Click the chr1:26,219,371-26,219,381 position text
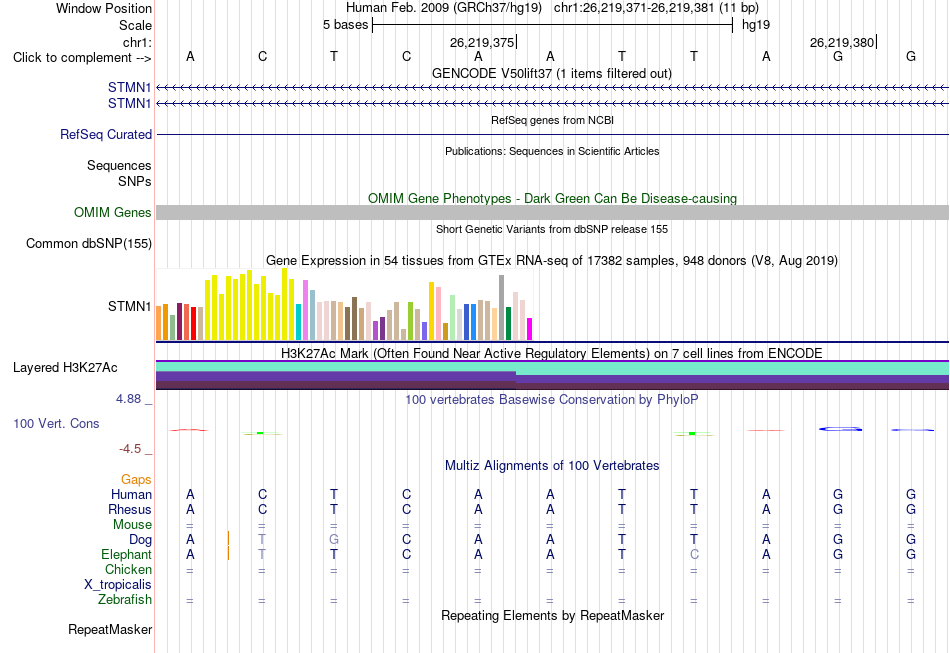Screen dimensions: 950x653 (656, 8)
